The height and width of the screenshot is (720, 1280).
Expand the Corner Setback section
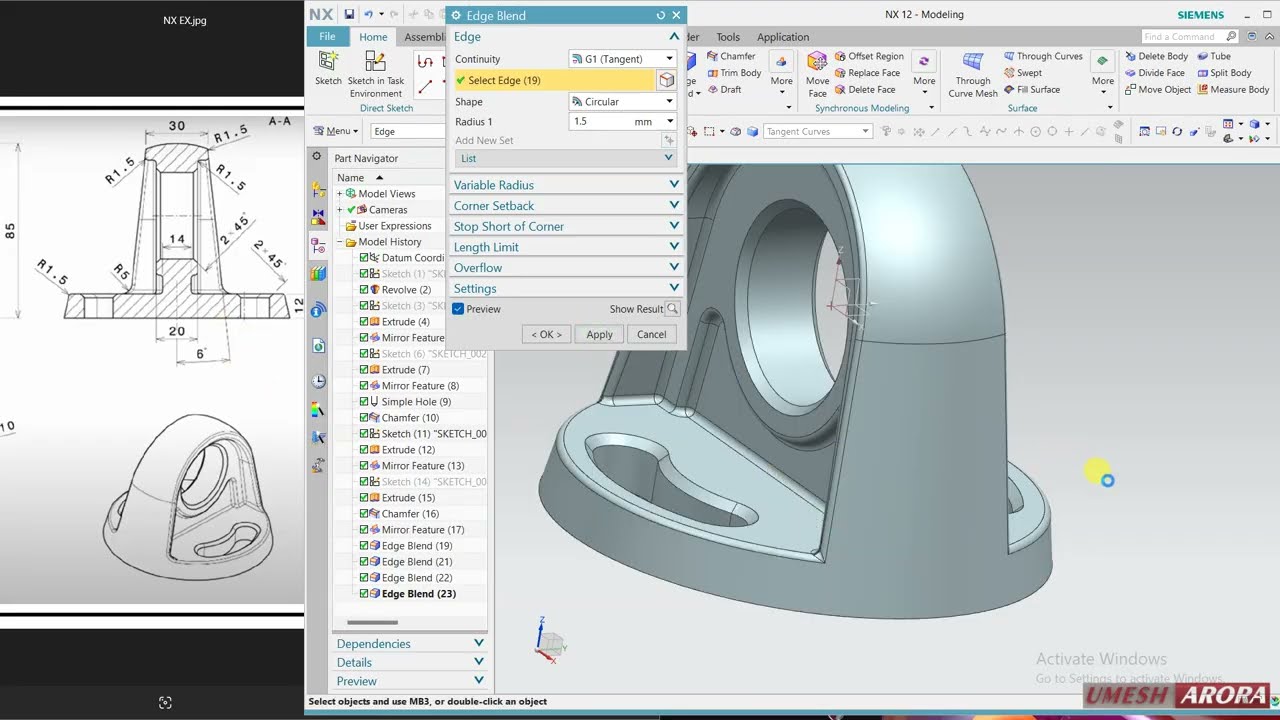(x=566, y=205)
